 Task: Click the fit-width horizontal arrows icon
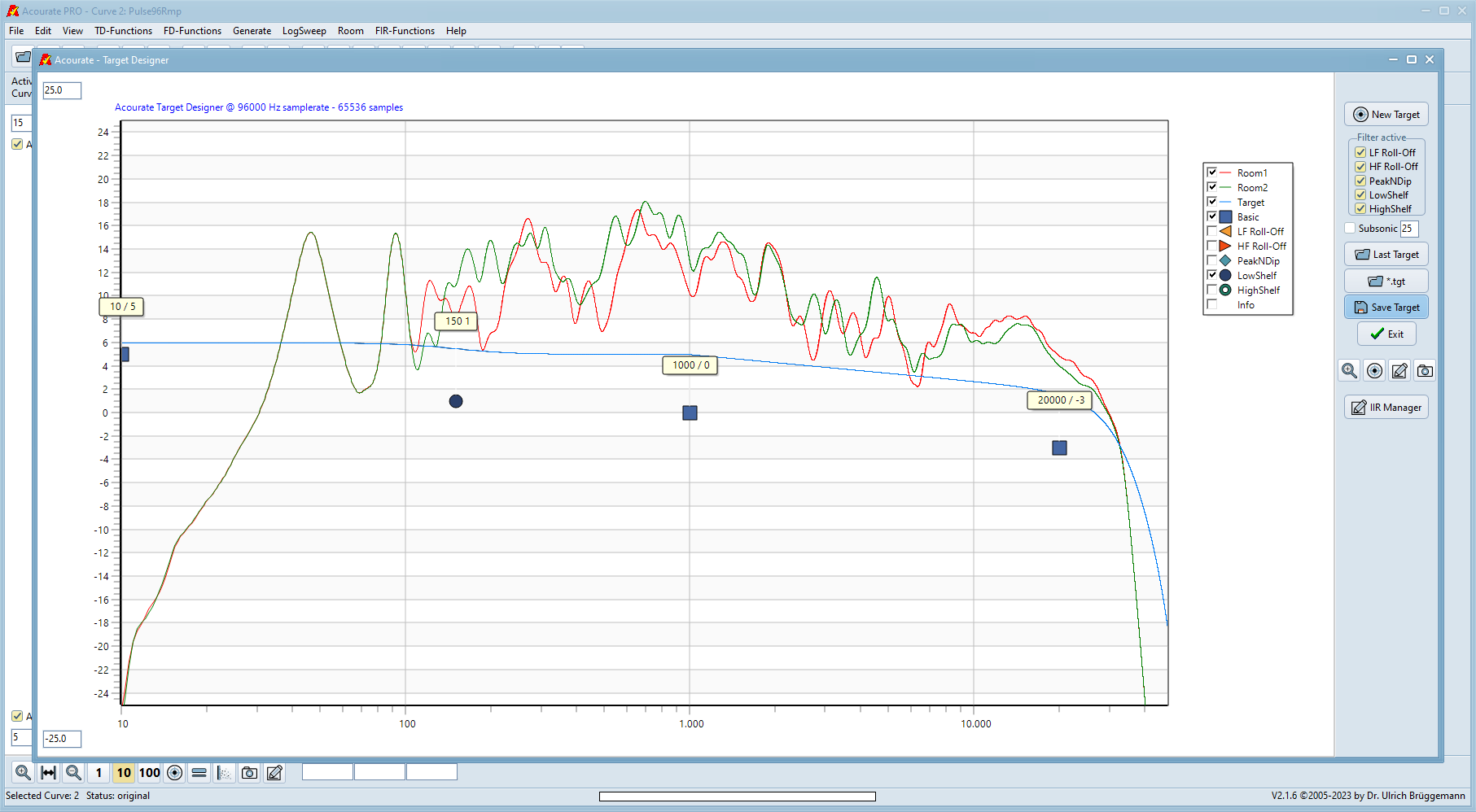(49, 773)
